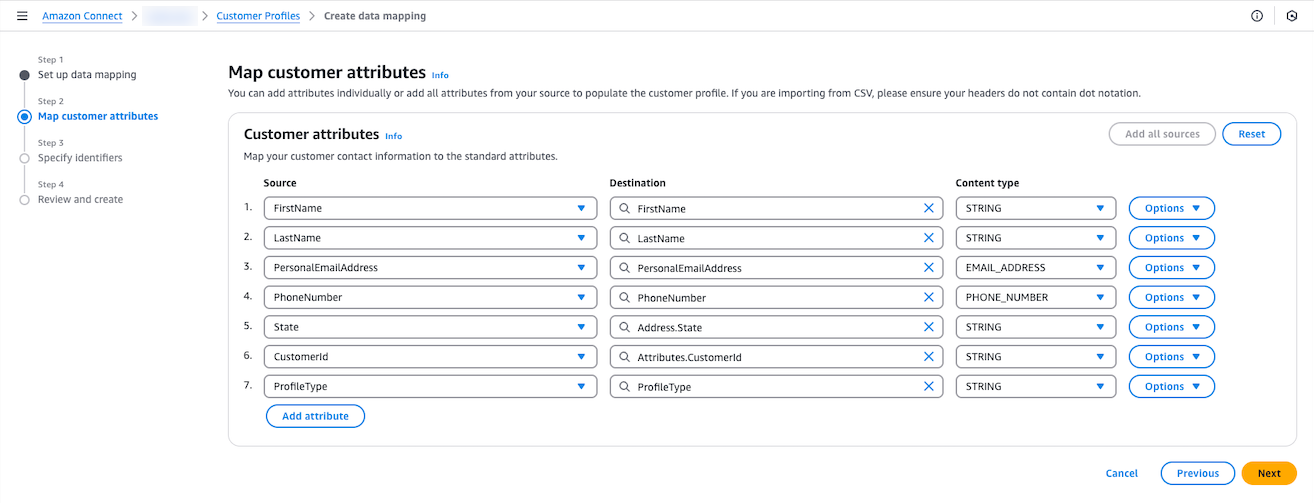Viewport: 1314px width, 503px height.
Task: Clear the PersonalEmailAddress destination with X
Action: click(928, 268)
